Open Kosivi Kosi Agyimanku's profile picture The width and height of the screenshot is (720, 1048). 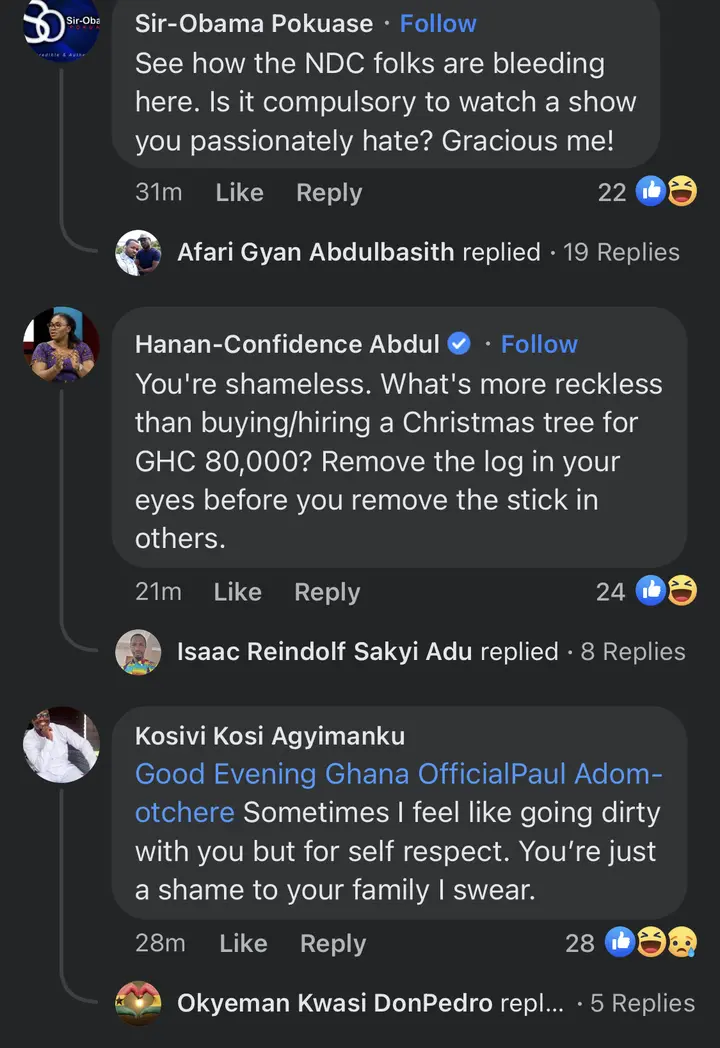tap(61, 745)
